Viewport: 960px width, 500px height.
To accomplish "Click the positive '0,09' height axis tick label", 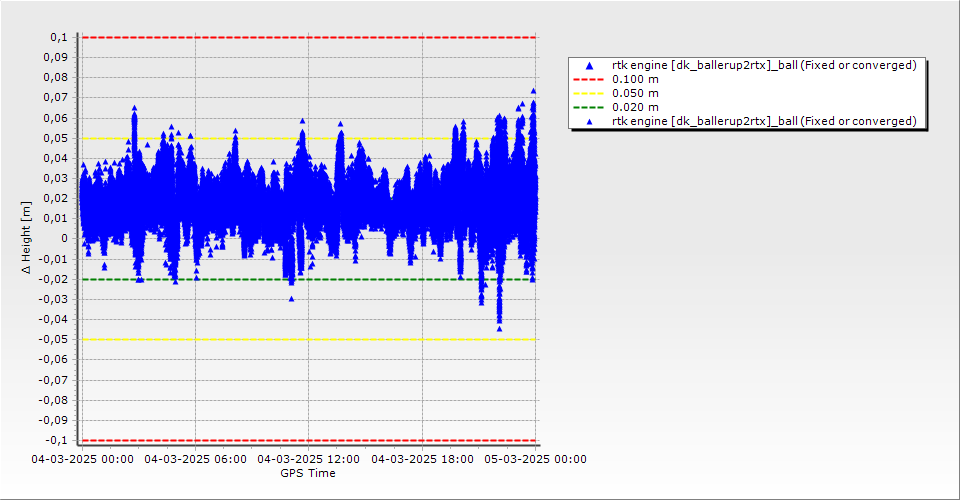I will click(56, 58).
